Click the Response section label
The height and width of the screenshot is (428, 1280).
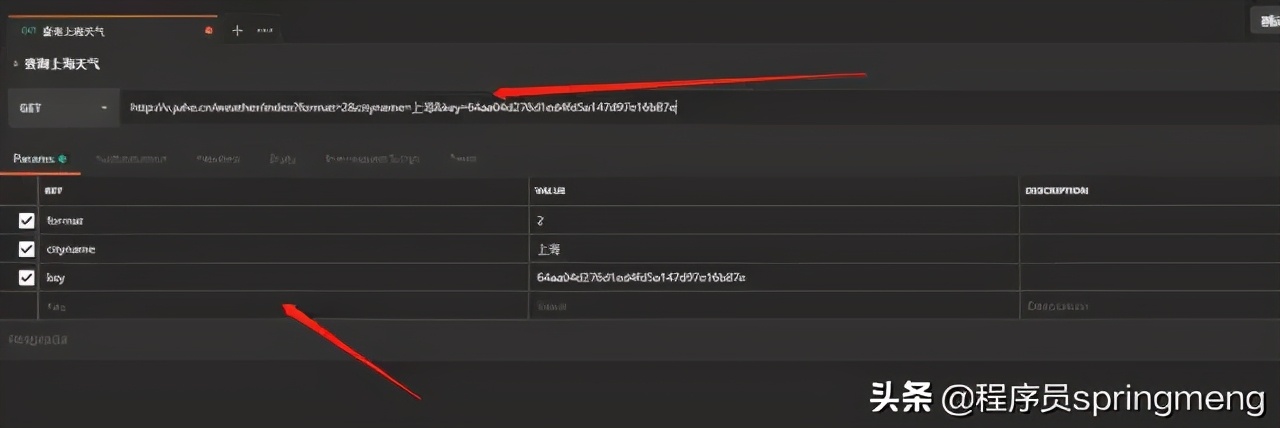click(38, 340)
